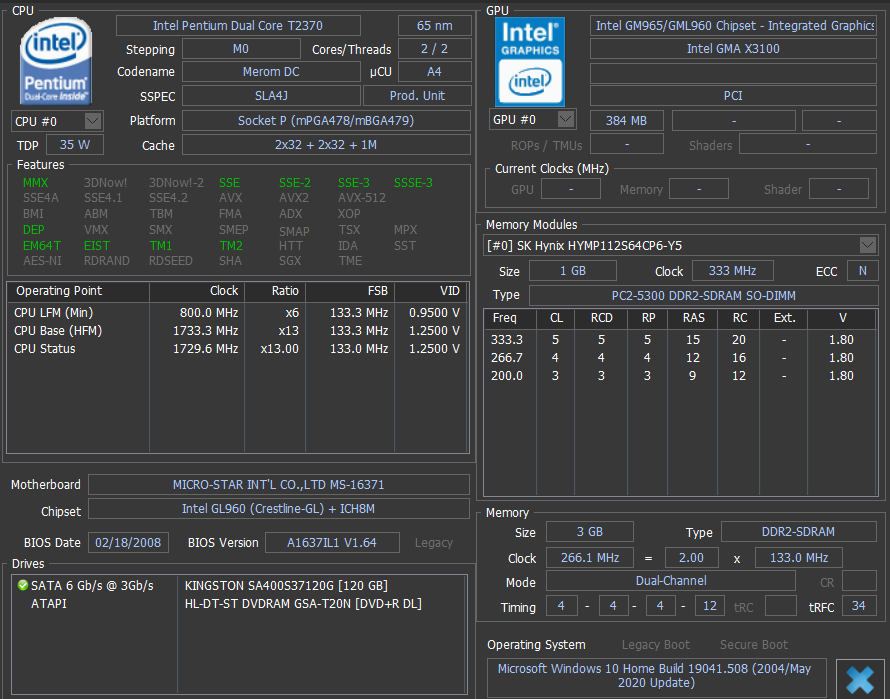890x699 pixels.
Task: Click the Dual-Channel mode field
Action: click(x=671, y=580)
